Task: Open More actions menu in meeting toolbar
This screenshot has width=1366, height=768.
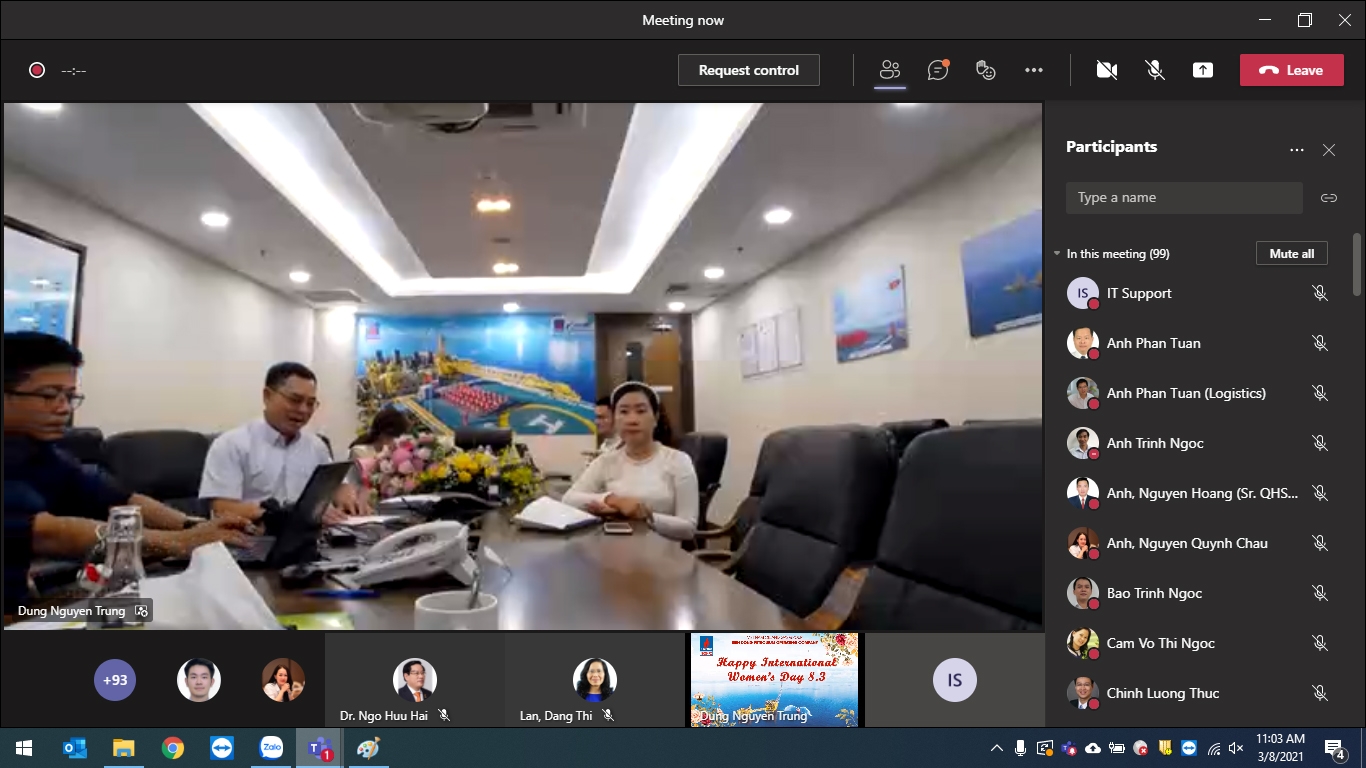Action: click(1034, 70)
